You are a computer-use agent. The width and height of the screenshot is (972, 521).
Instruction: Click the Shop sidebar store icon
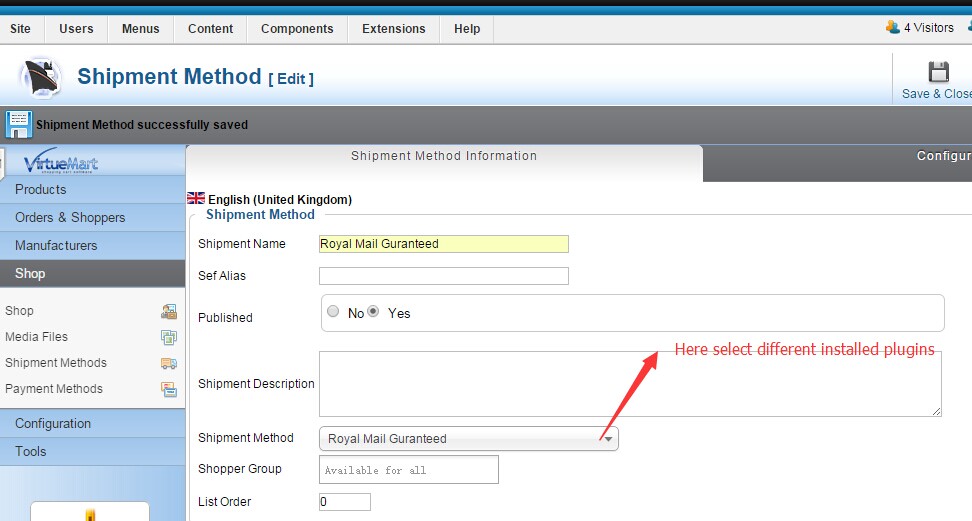tap(169, 311)
